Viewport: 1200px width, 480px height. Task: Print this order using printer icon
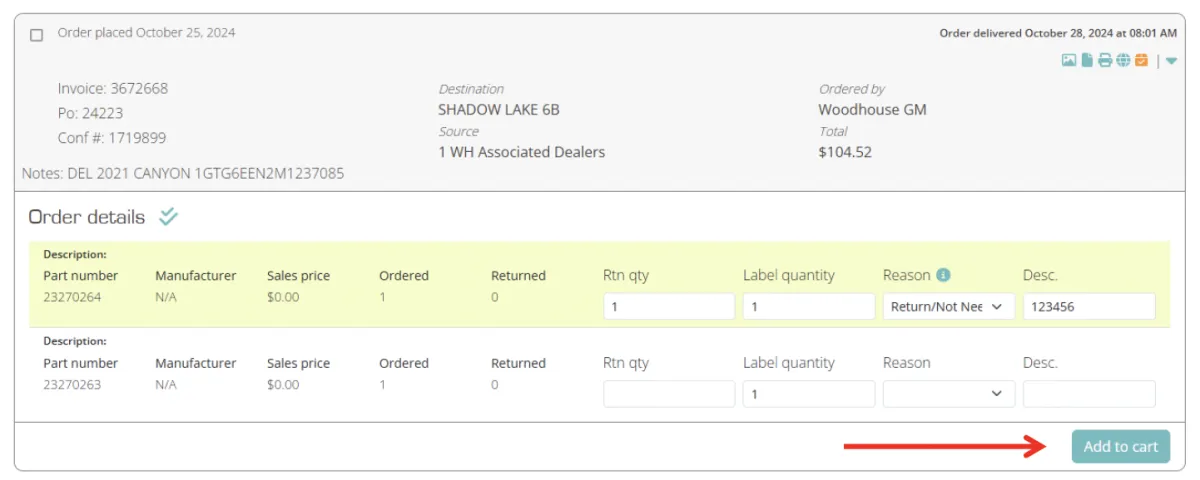coord(1105,61)
